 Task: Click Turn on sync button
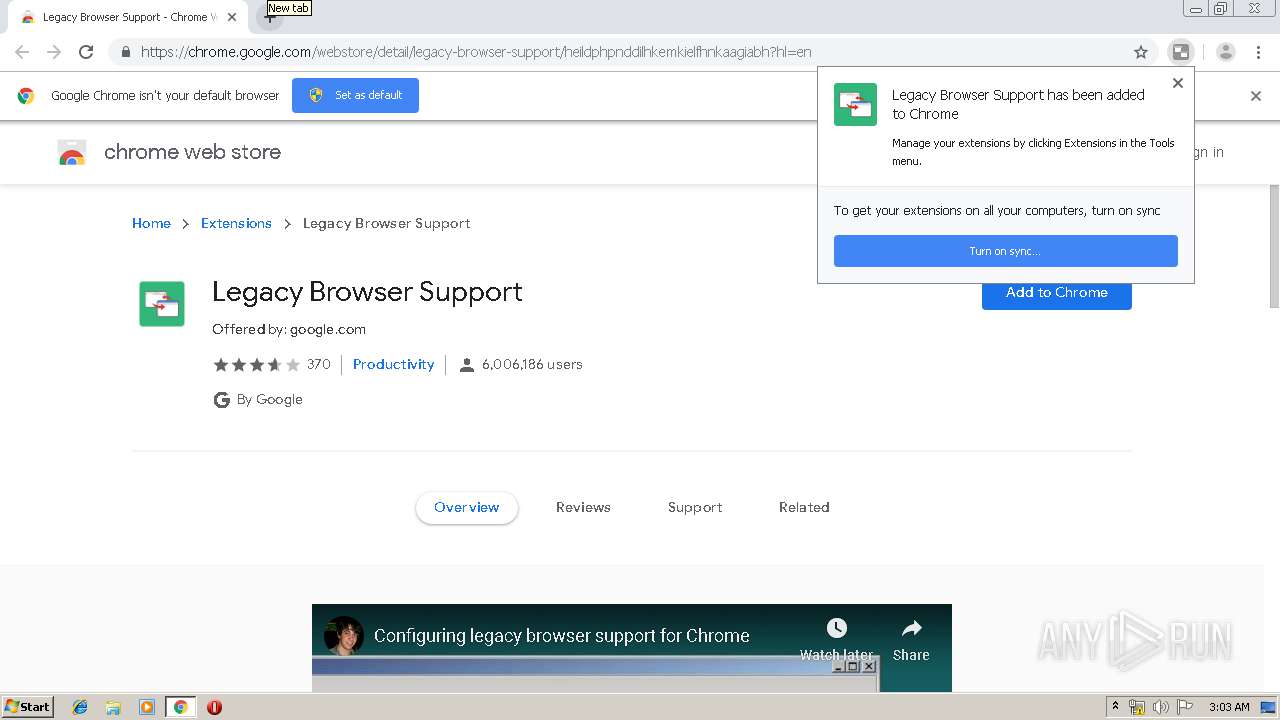[x=1005, y=251]
